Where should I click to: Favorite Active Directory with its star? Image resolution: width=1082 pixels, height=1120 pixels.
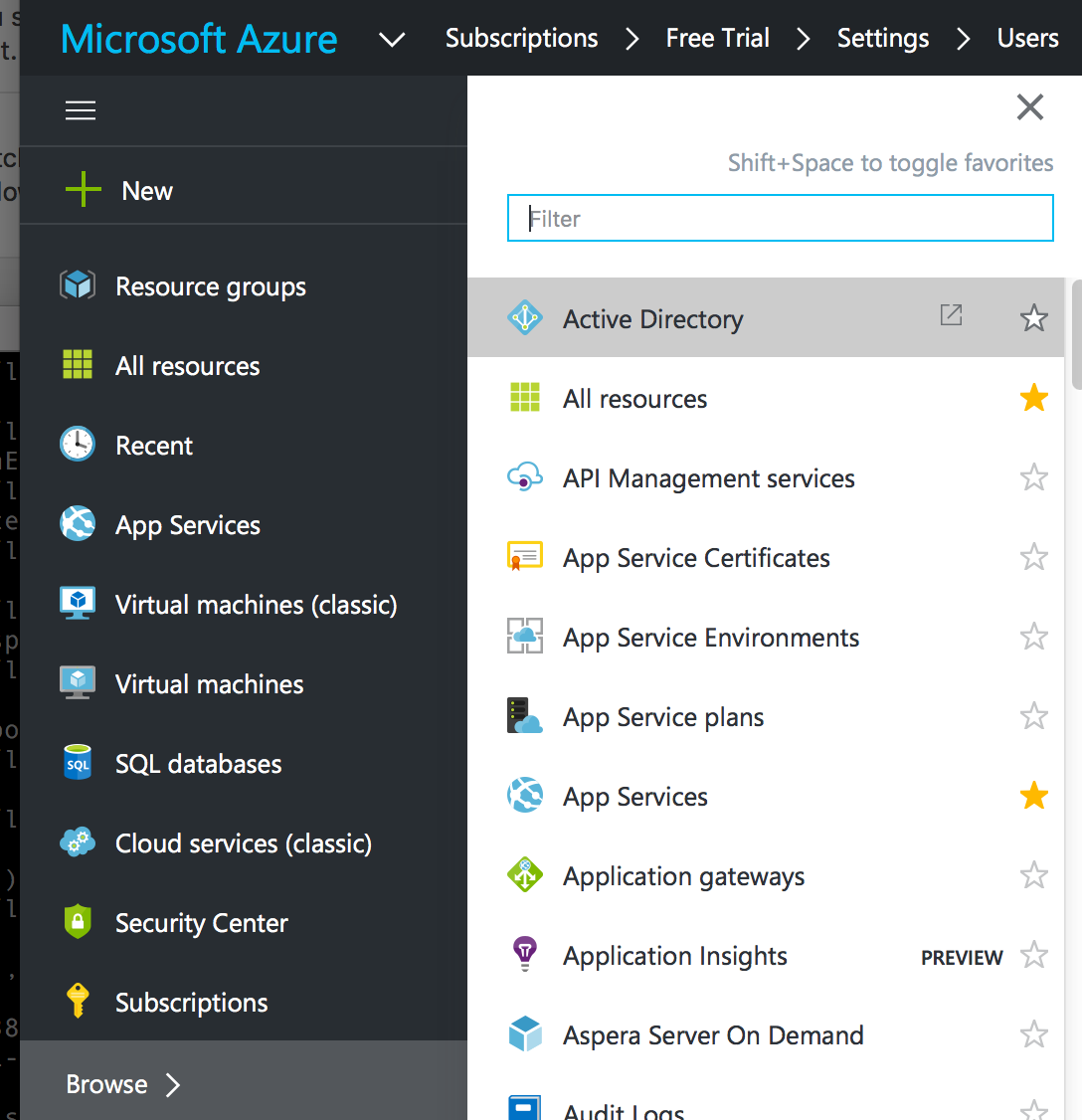pos(1034,318)
